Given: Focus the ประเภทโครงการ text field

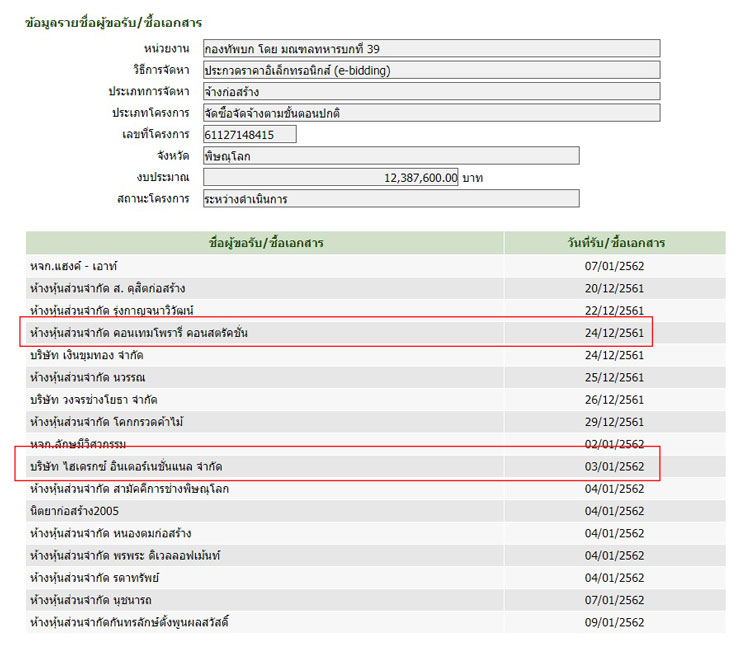Looking at the screenshot, I should [430, 113].
